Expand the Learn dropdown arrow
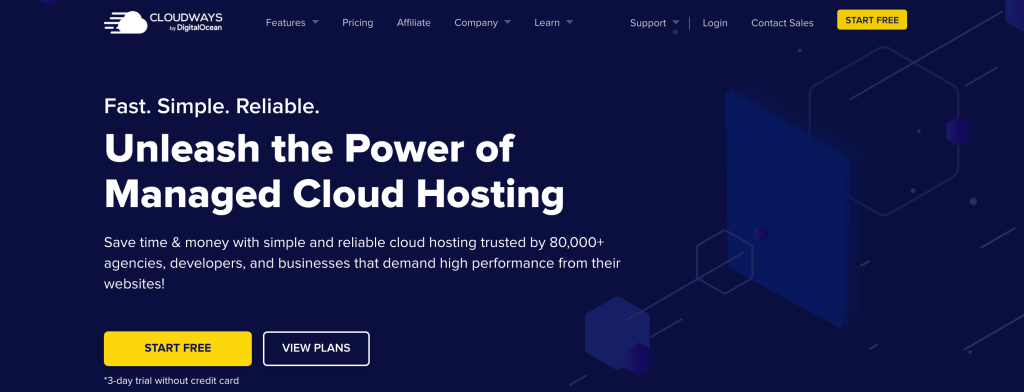Screen dimensions: 1024x392 [x=569, y=22]
